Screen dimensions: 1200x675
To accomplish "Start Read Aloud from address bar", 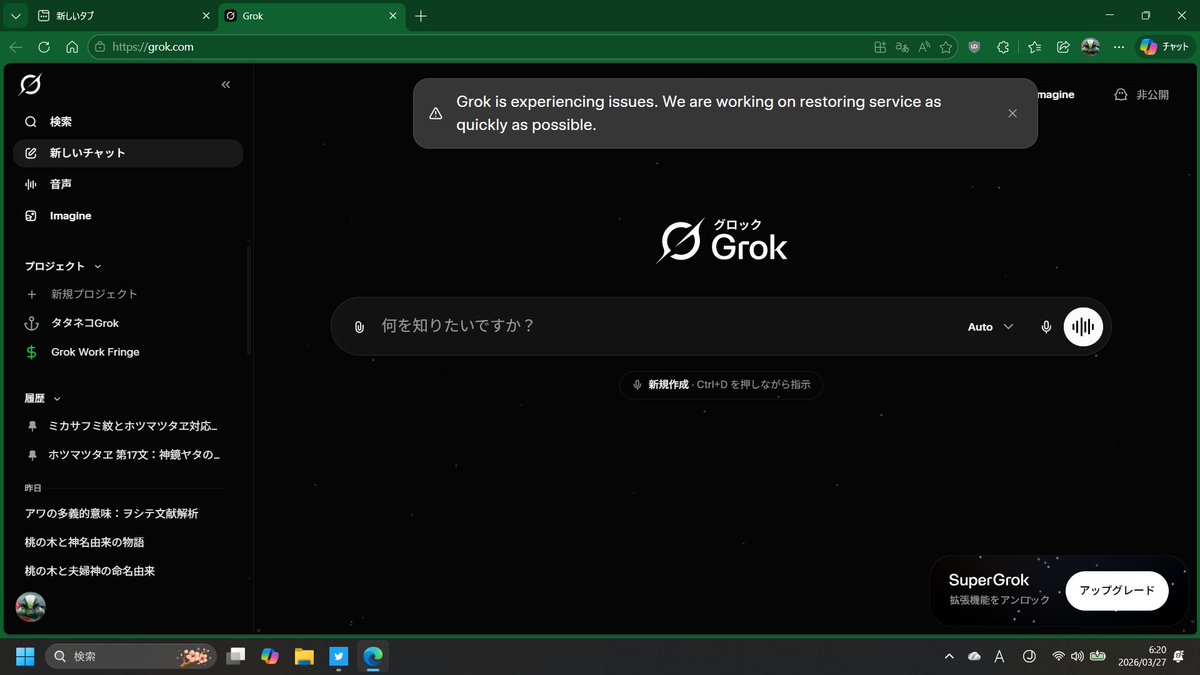I will coord(924,47).
